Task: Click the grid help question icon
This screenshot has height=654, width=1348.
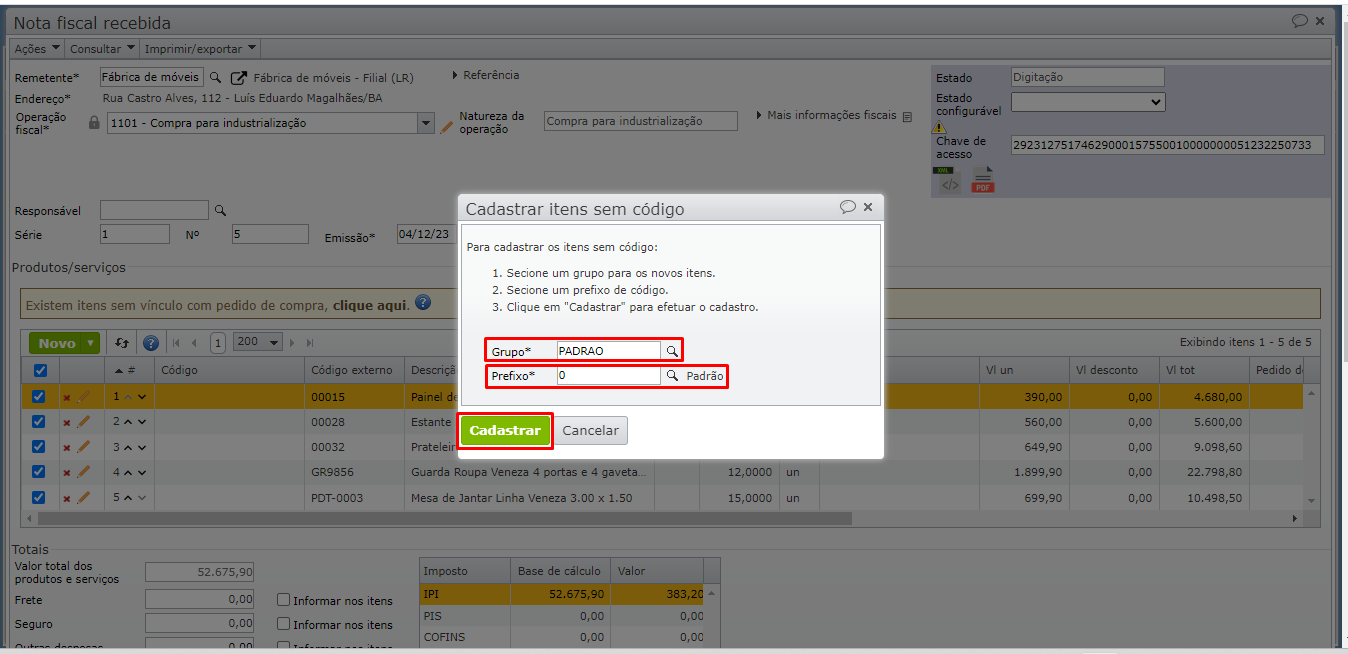Action: [151, 343]
